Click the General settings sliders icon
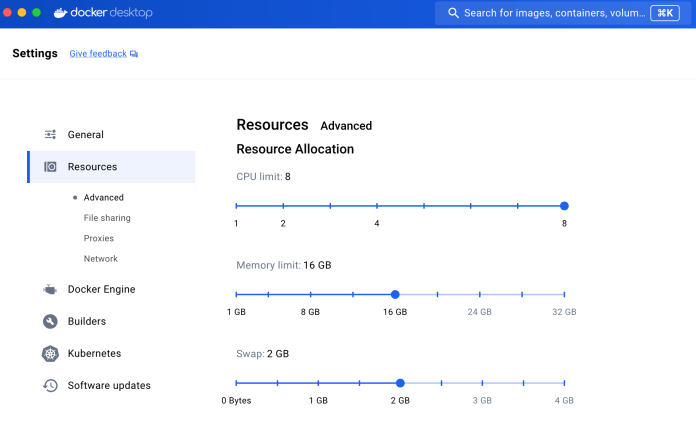Image resolution: width=696 pixels, height=425 pixels. tap(50, 135)
